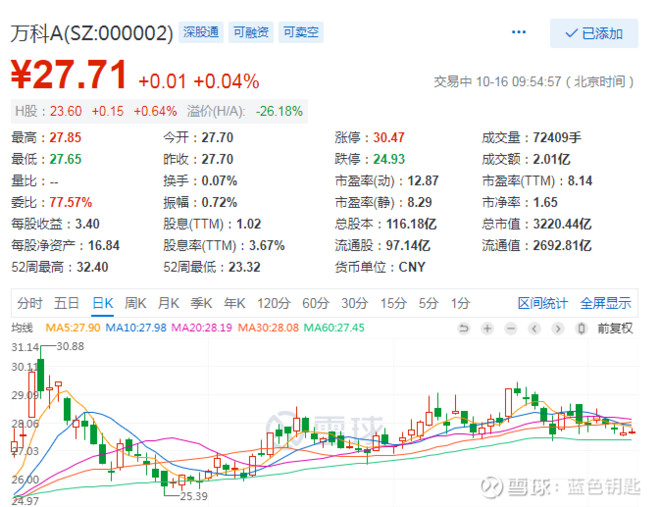Image resolution: width=660 pixels, height=507 pixels.
Task: Click the stock title 万科A(SZ:000002)
Action: click(92, 33)
